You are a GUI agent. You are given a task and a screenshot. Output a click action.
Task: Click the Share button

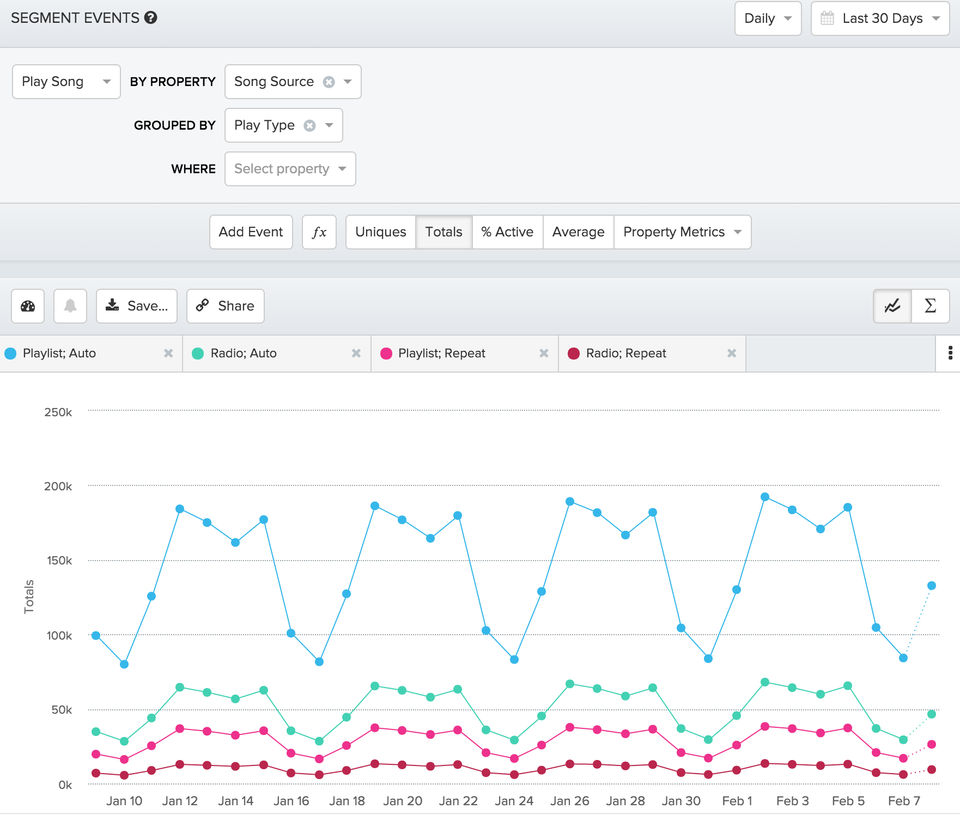225,306
